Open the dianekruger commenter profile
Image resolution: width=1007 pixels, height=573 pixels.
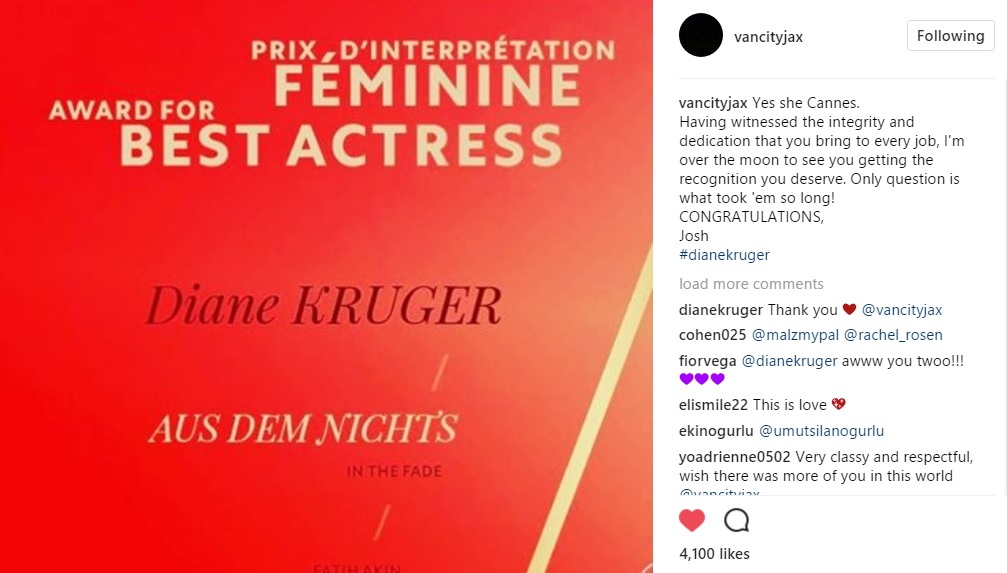721,310
